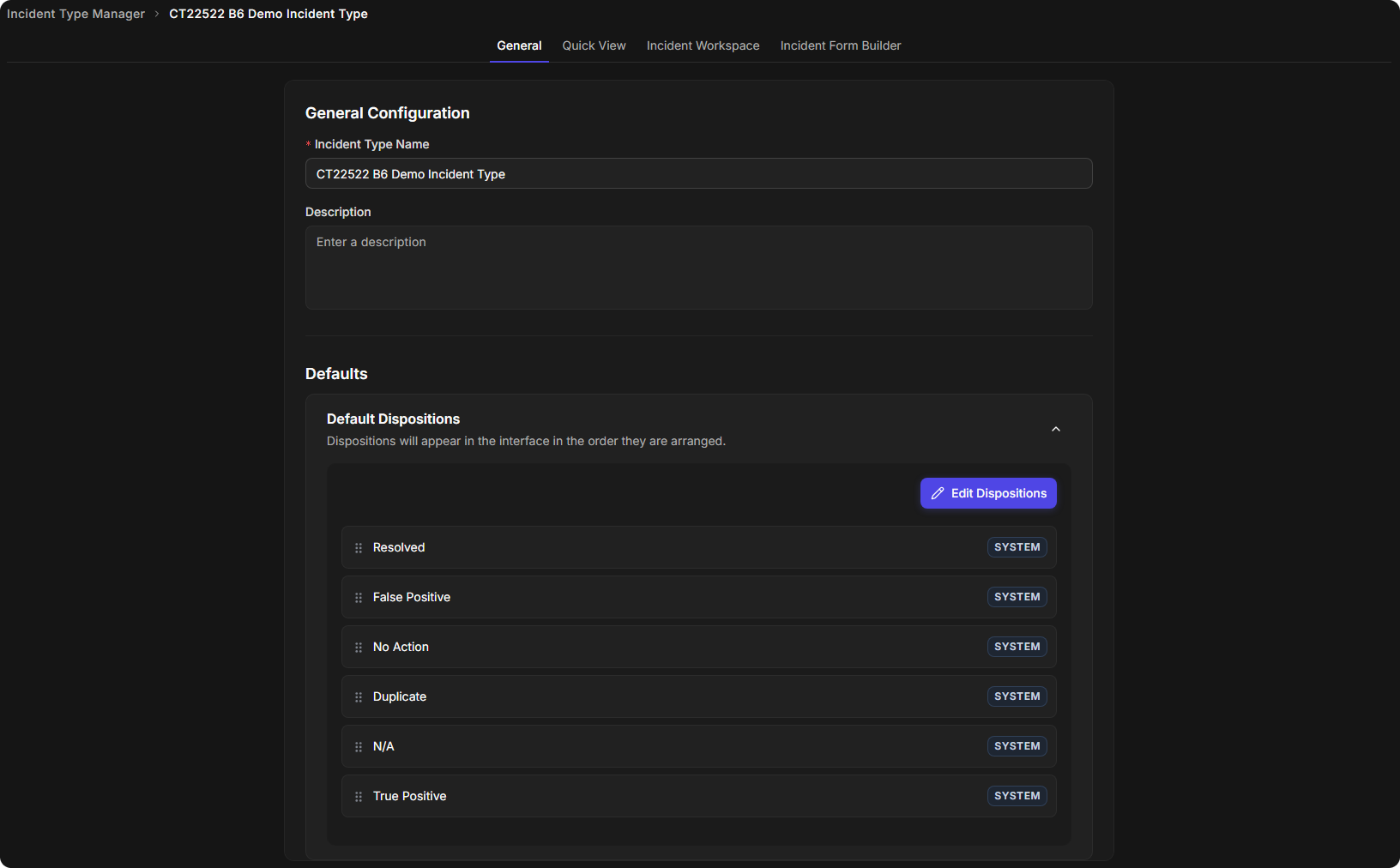This screenshot has width=1400, height=868.
Task: Switch to the Incident Workspace tab
Action: tap(703, 45)
